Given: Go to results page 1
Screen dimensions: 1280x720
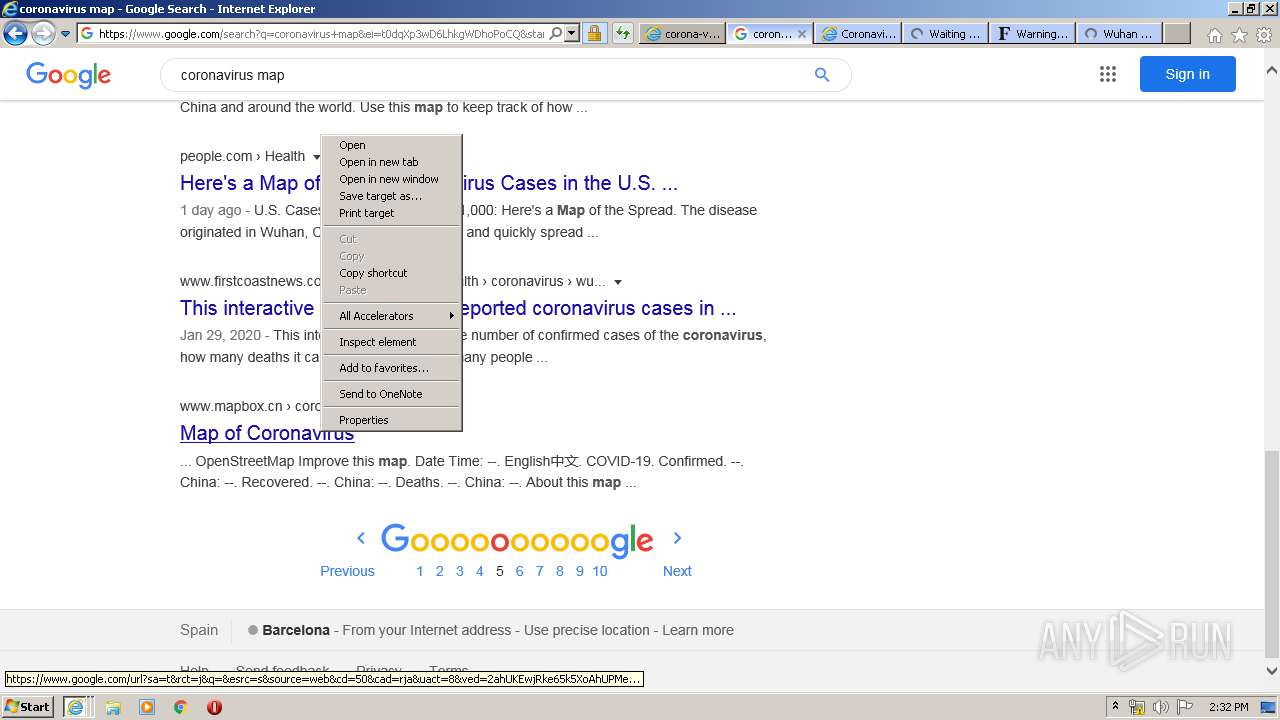Looking at the screenshot, I should click(420, 571).
